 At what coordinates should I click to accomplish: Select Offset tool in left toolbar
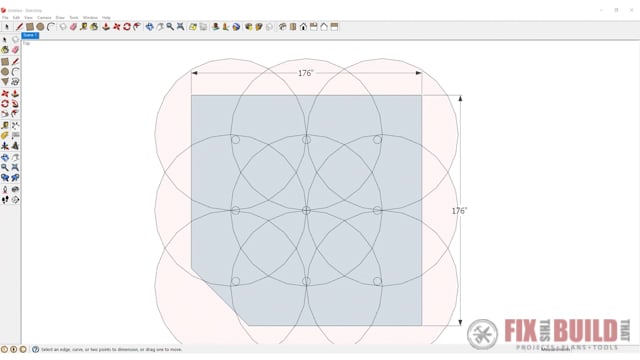click(15, 113)
